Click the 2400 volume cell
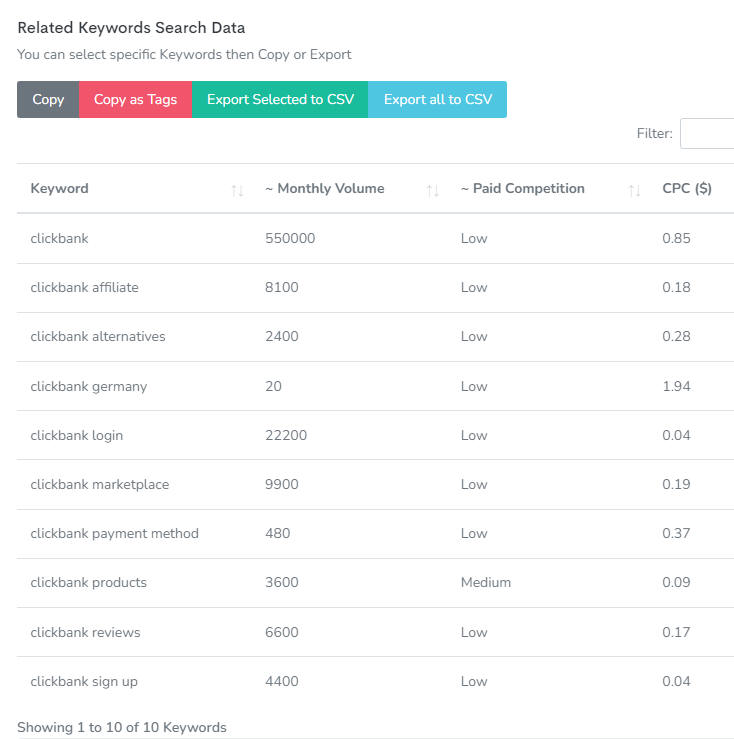The image size is (734, 739). pyautogui.click(x=281, y=337)
